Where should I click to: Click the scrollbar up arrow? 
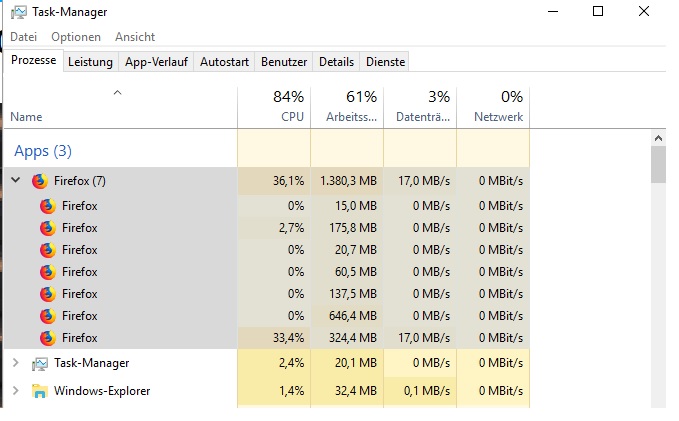[x=658, y=138]
